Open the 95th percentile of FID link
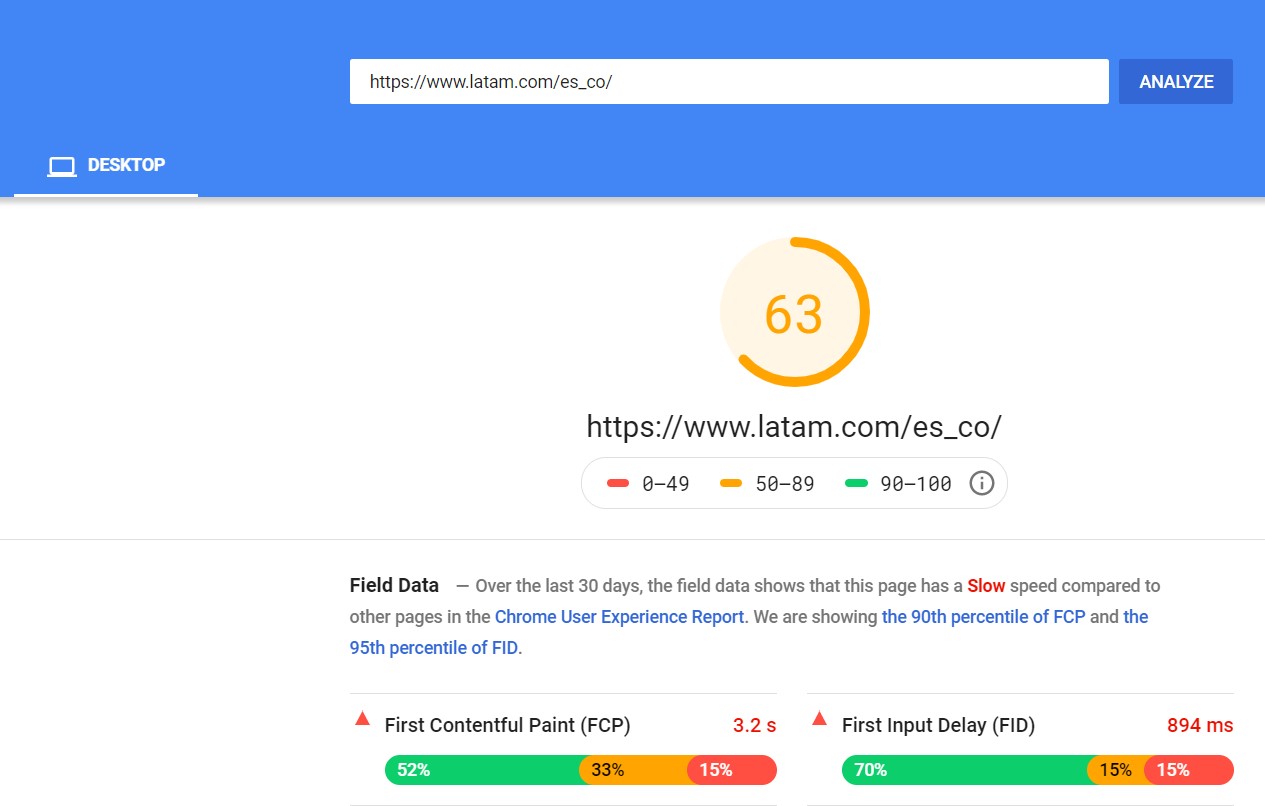Image resolution: width=1265 pixels, height=806 pixels. (433, 648)
